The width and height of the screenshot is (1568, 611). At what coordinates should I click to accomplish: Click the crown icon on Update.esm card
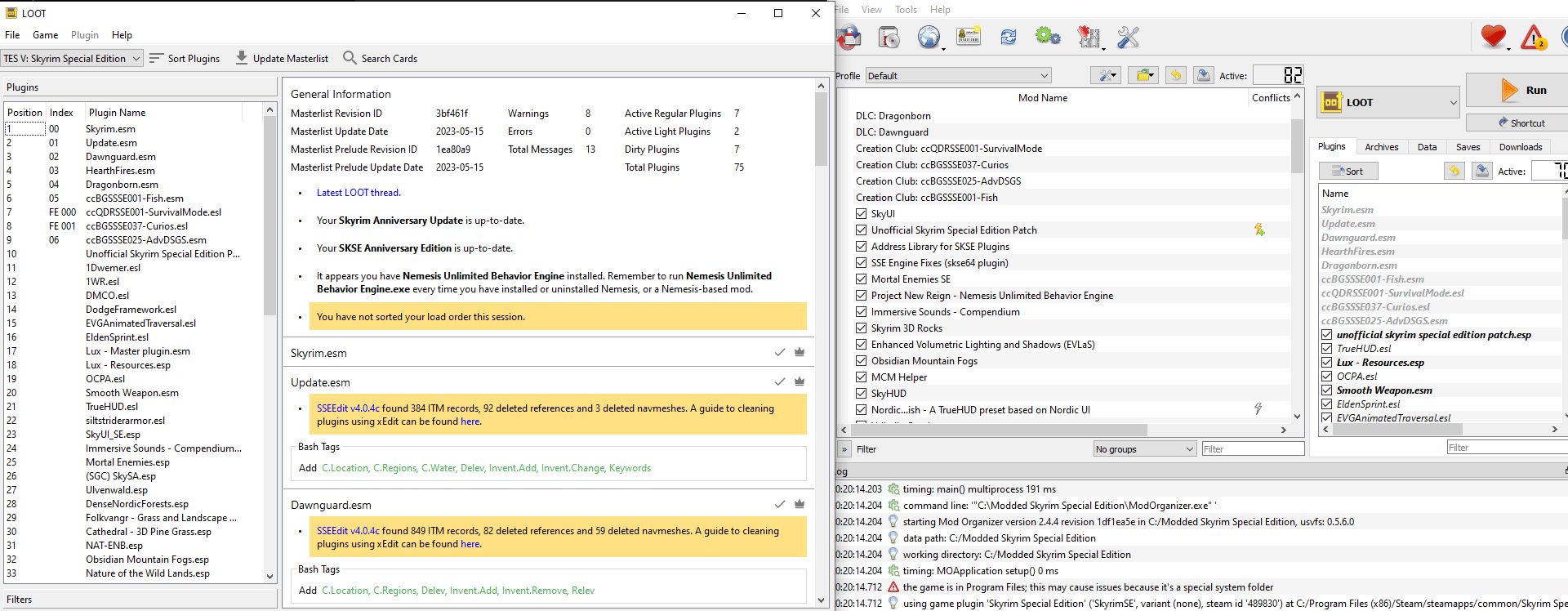pyautogui.click(x=800, y=381)
